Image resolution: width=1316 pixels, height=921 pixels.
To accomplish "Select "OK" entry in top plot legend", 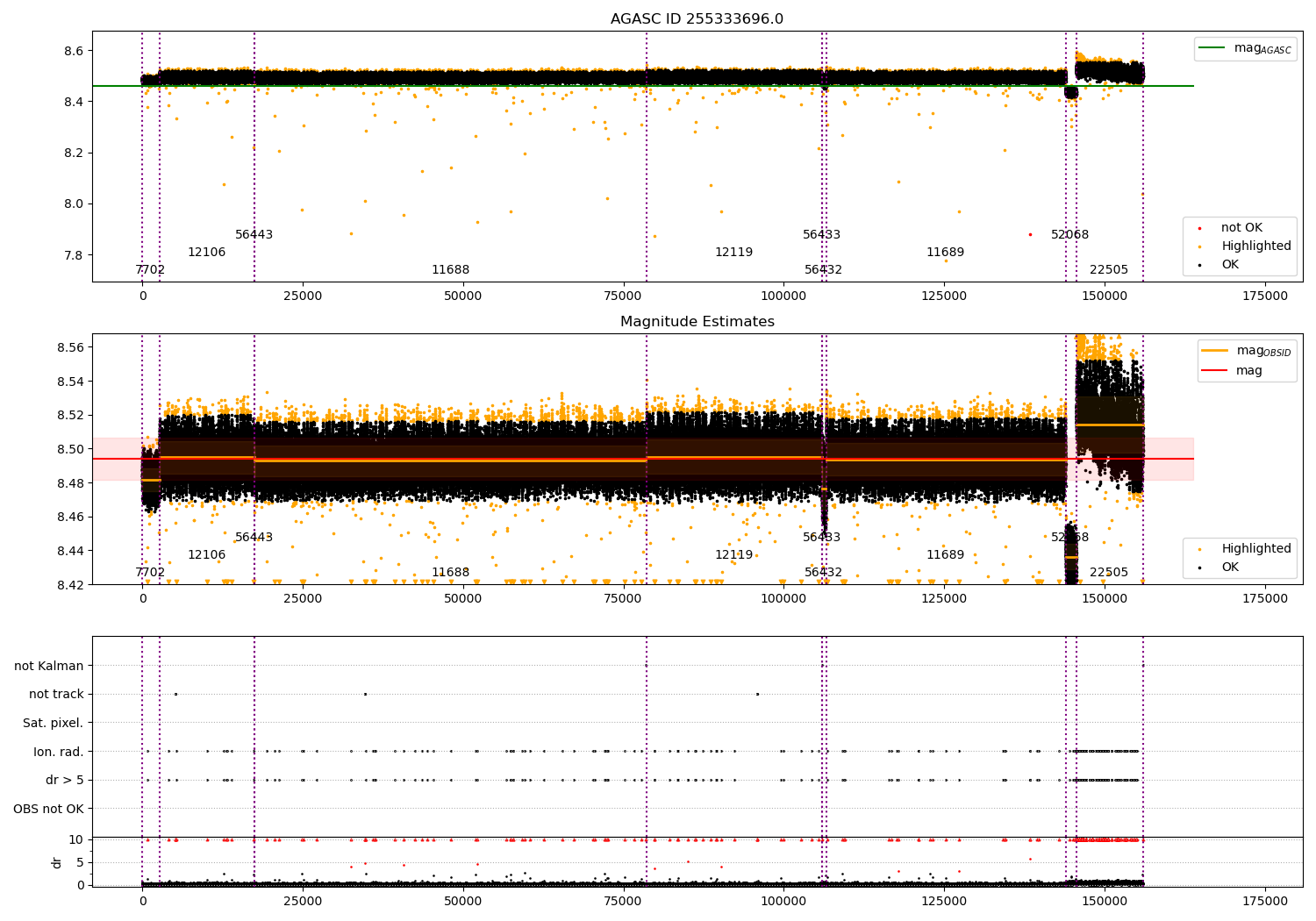I will click(x=1230, y=265).
